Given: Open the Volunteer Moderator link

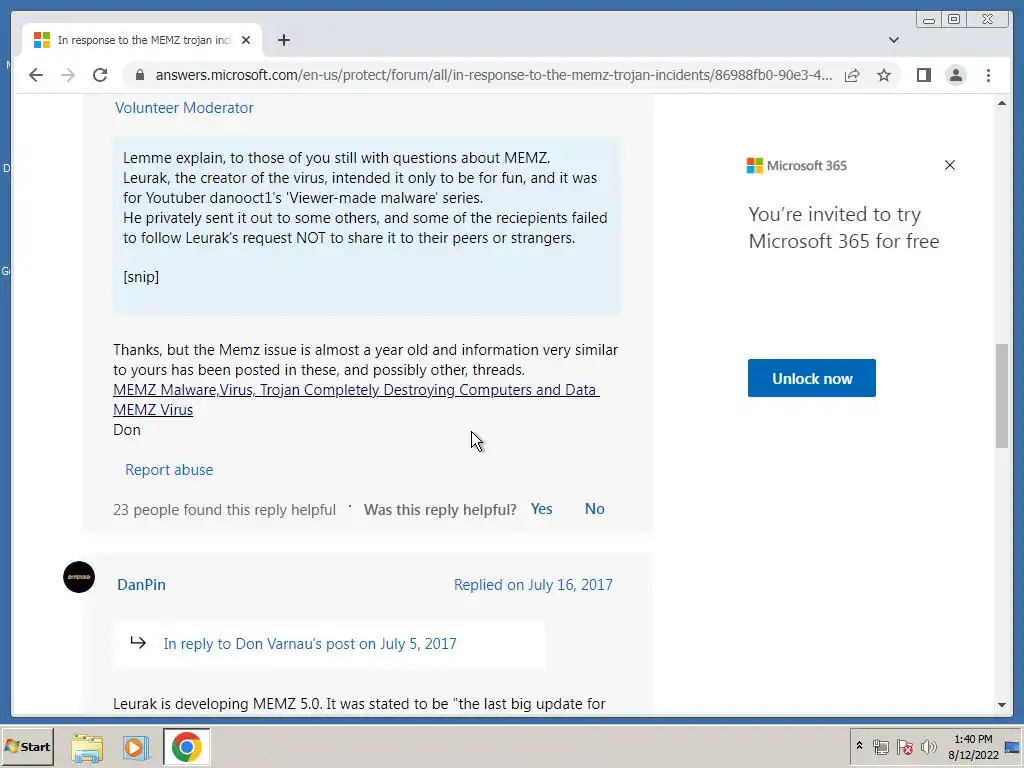Looking at the screenshot, I should [184, 108].
